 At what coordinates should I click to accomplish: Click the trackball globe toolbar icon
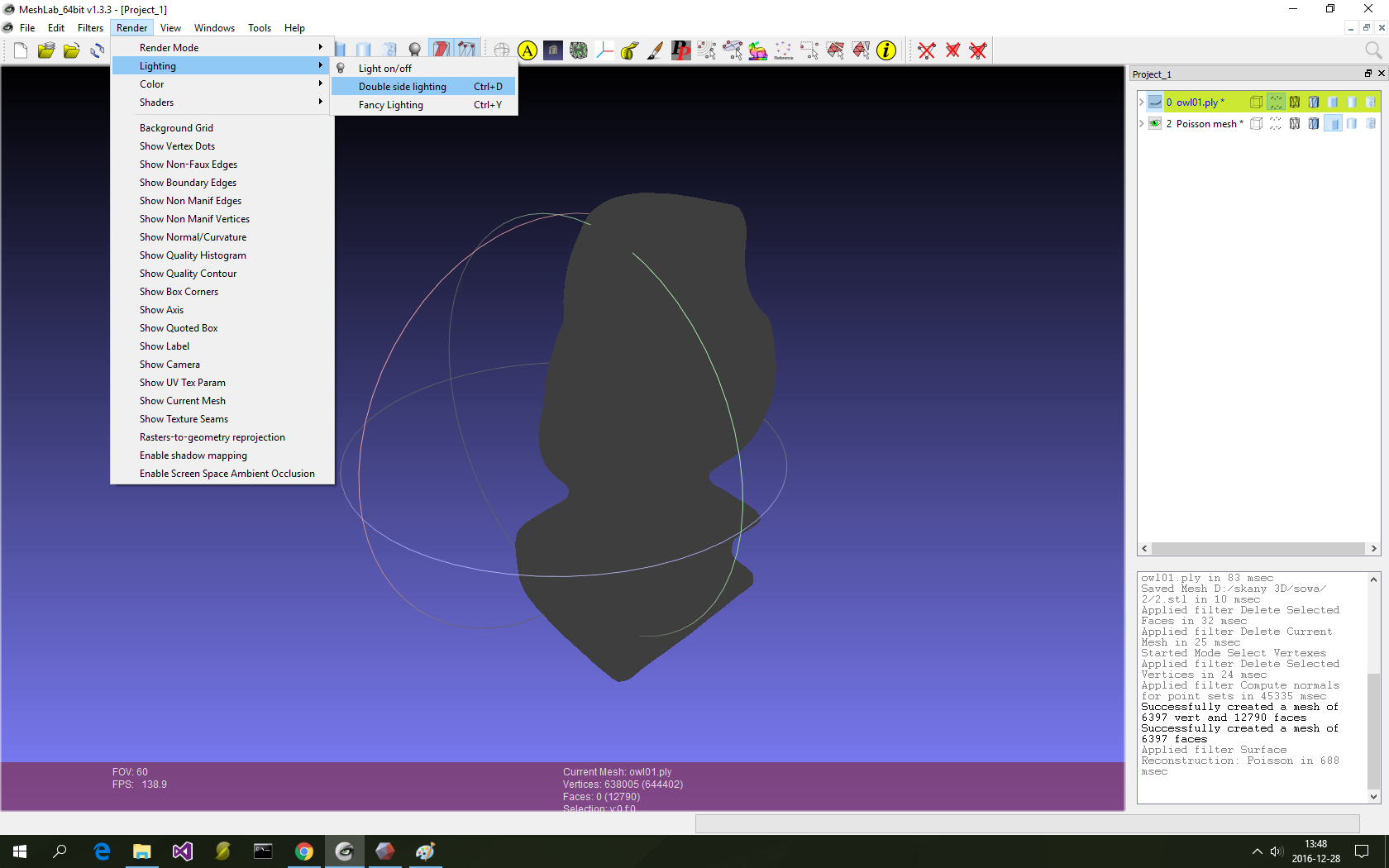click(x=501, y=50)
